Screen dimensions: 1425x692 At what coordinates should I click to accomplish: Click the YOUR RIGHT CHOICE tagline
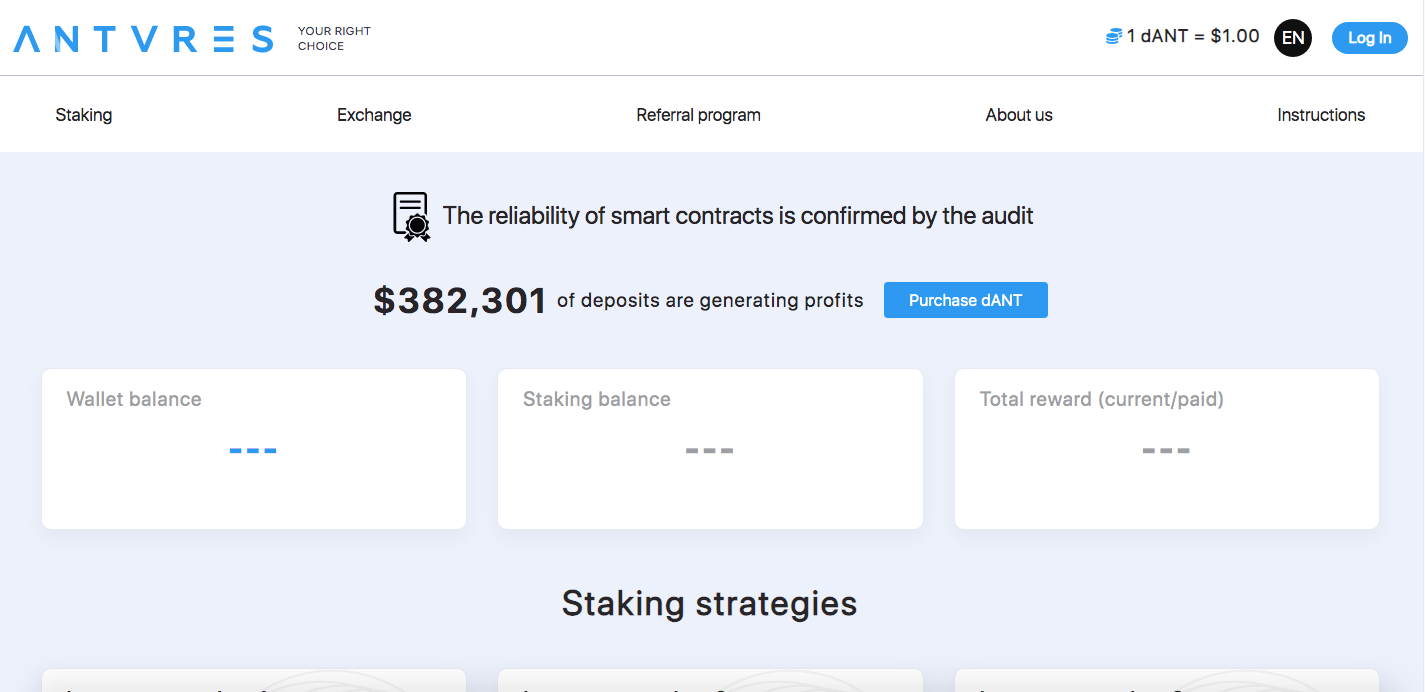pyautogui.click(x=334, y=38)
